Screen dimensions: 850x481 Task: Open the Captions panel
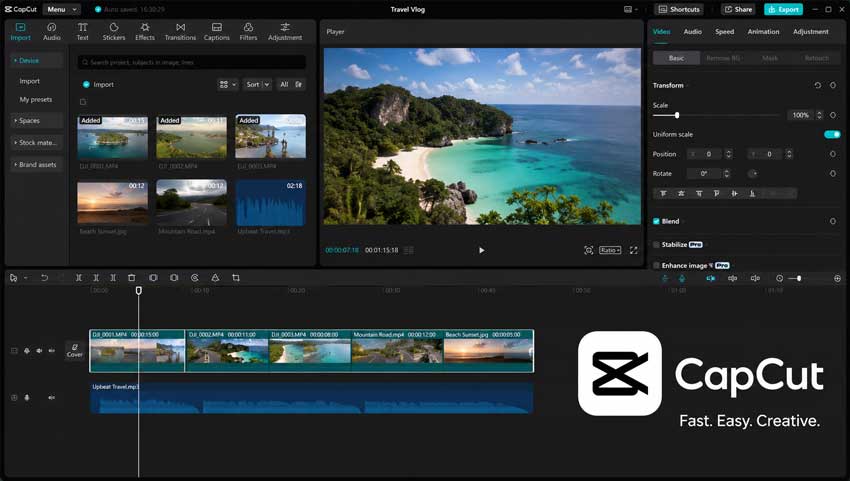[217, 31]
